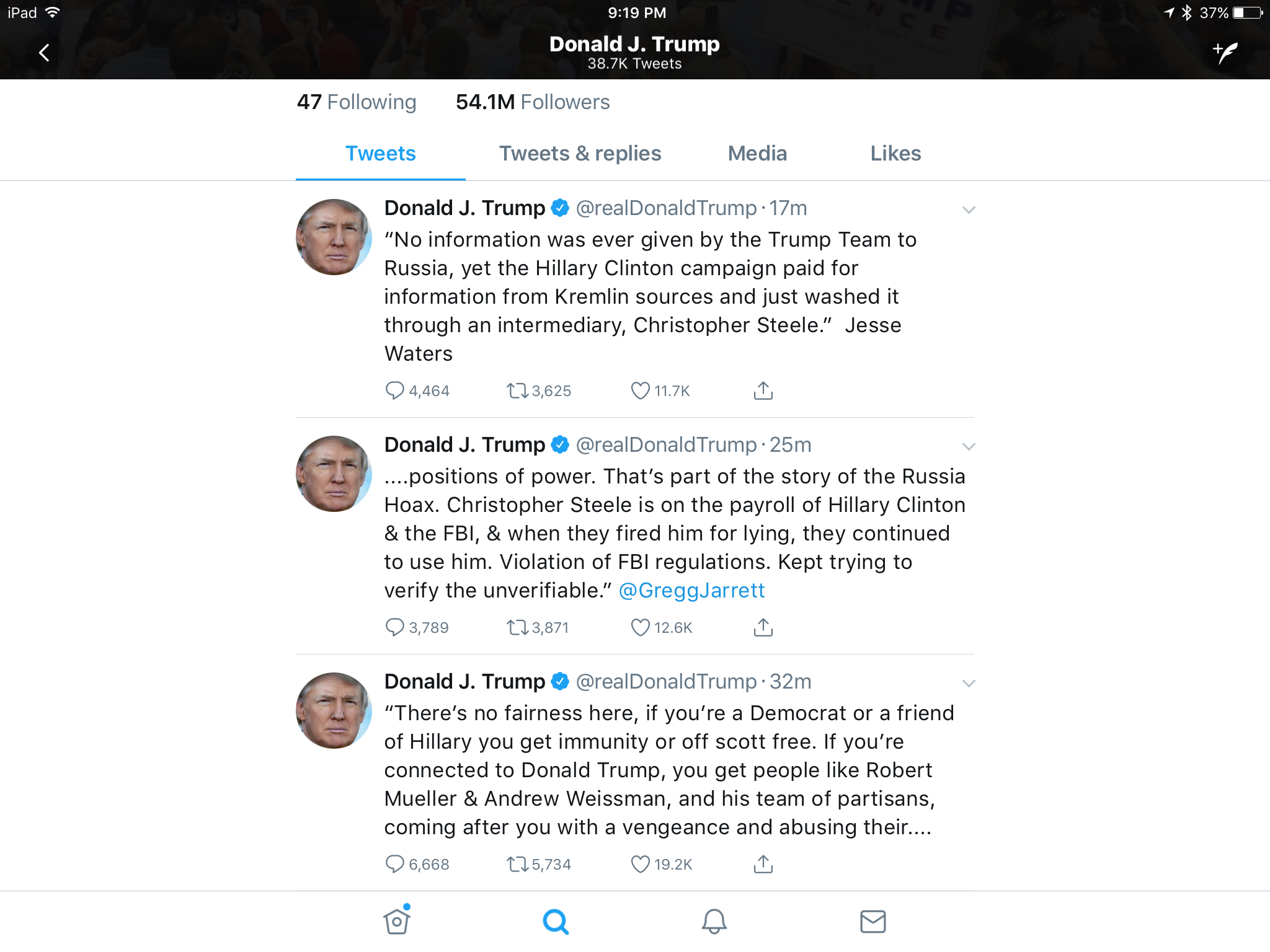The height and width of the screenshot is (952, 1270).
Task: Expand options chevron on 25m tweet
Action: click(969, 447)
